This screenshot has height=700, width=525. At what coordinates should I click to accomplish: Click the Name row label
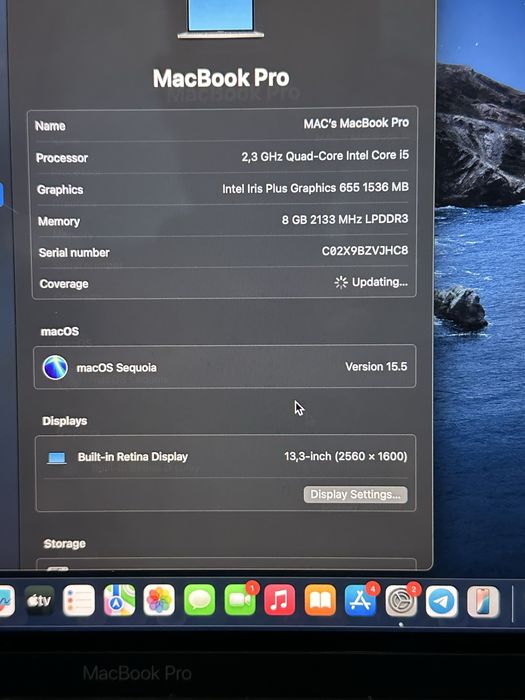click(50, 126)
